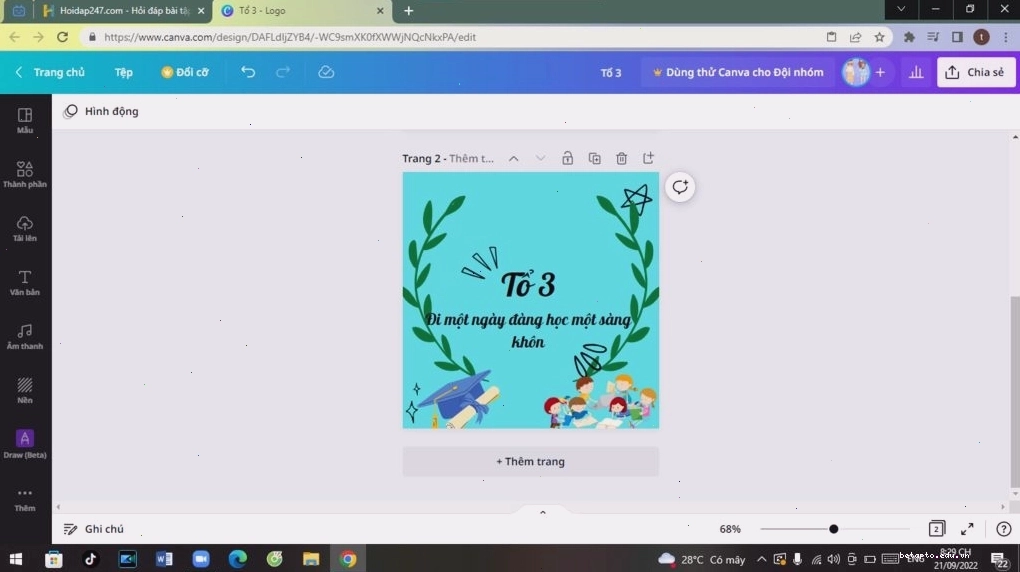Image resolution: width=1020 pixels, height=572 pixels.
Task: Open the 68% zoom level menu
Action: tap(730, 529)
